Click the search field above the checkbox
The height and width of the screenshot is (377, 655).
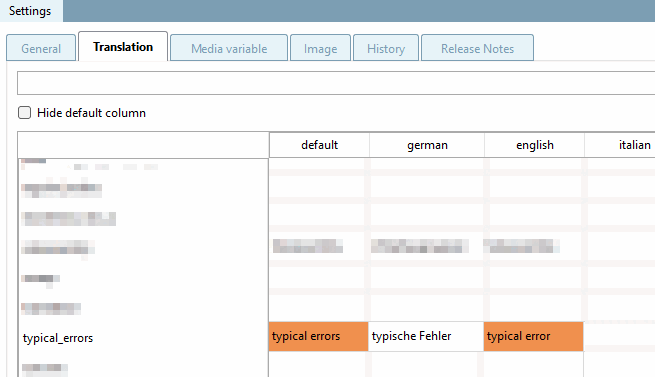(336, 83)
